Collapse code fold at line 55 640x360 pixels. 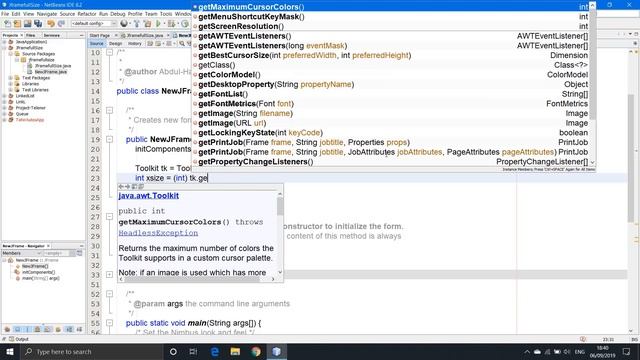109,323
